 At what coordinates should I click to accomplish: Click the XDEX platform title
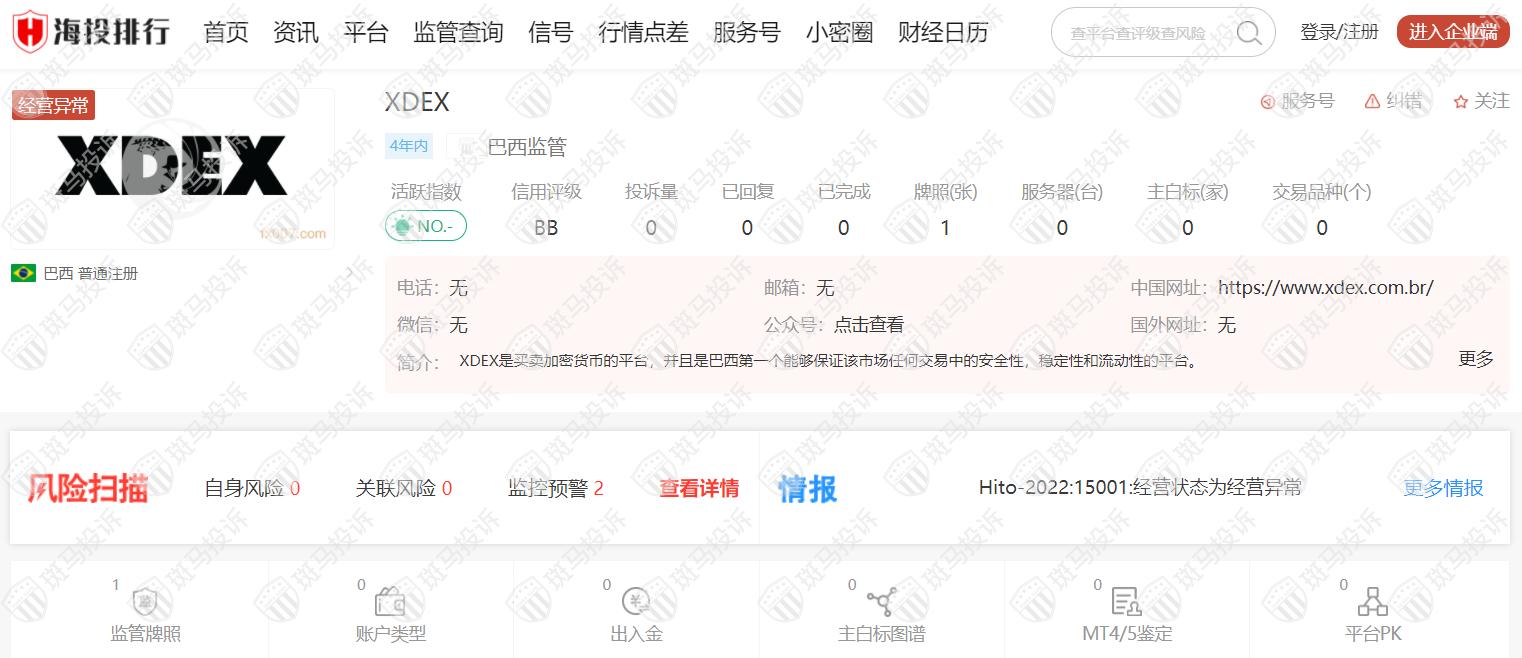point(417,102)
